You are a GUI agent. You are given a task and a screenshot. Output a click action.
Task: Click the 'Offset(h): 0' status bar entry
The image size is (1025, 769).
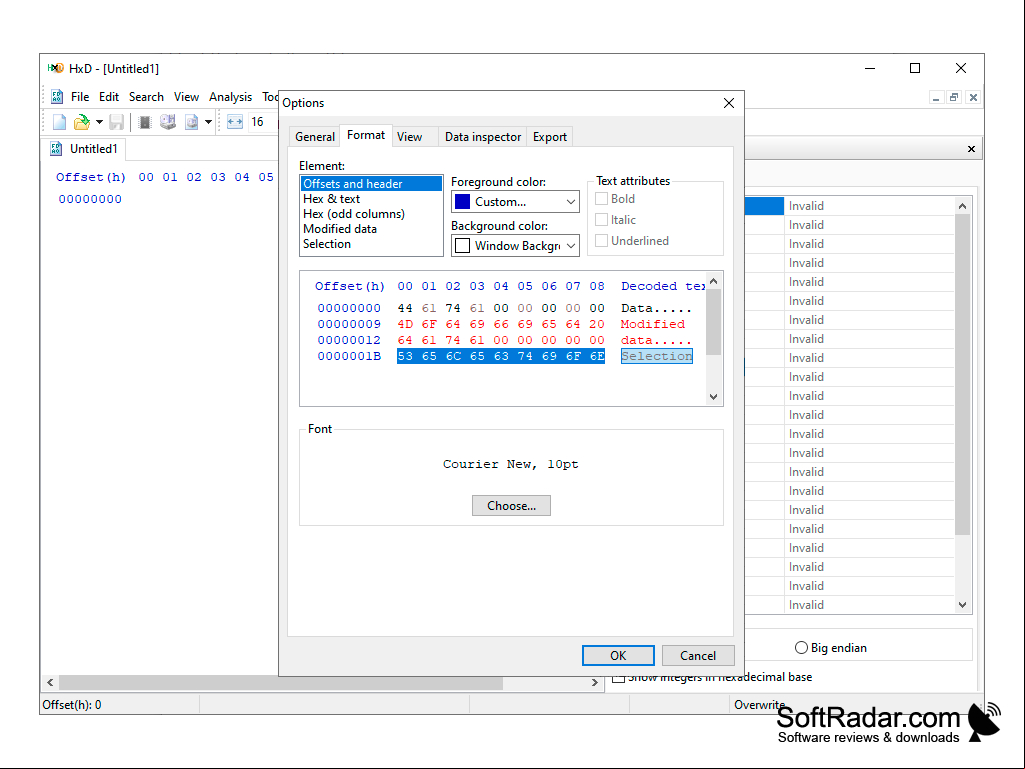point(72,705)
